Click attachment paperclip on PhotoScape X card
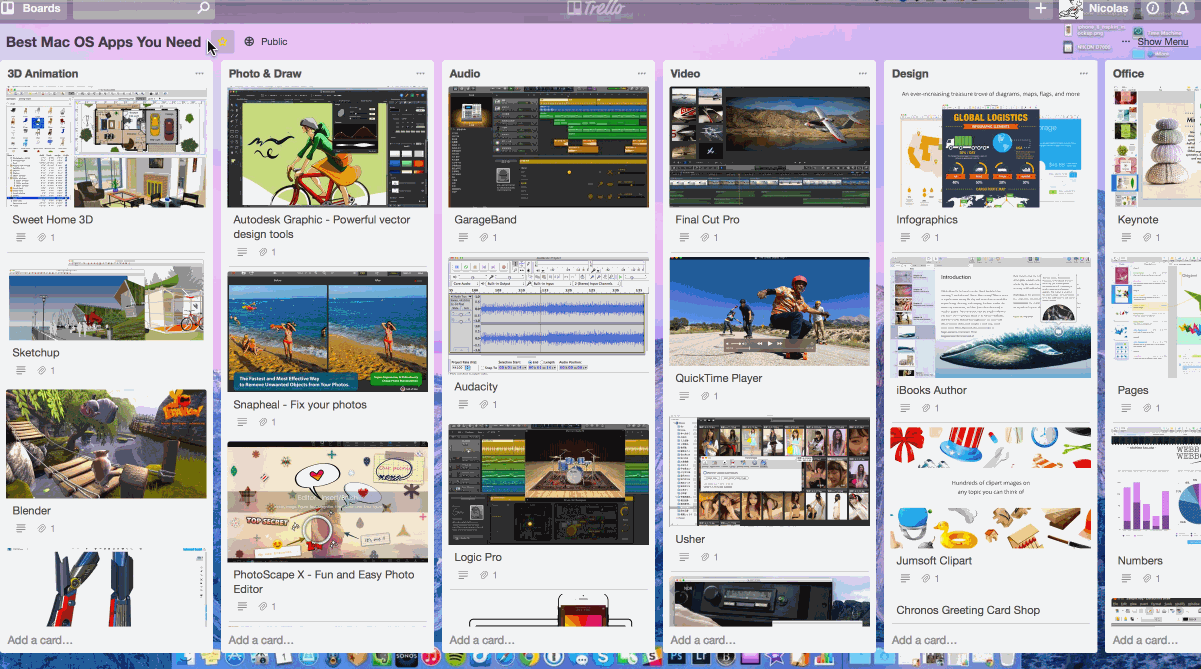Image resolution: width=1201 pixels, height=669 pixels. coord(263,607)
